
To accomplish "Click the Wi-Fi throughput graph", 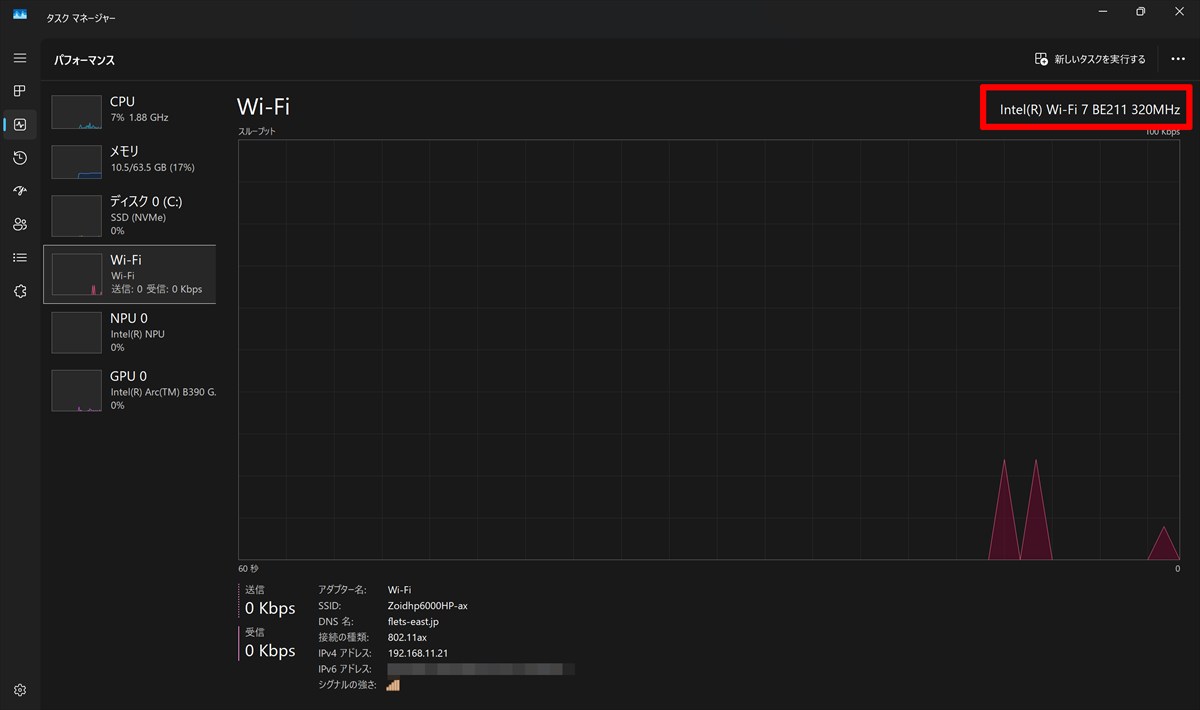I will point(709,350).
